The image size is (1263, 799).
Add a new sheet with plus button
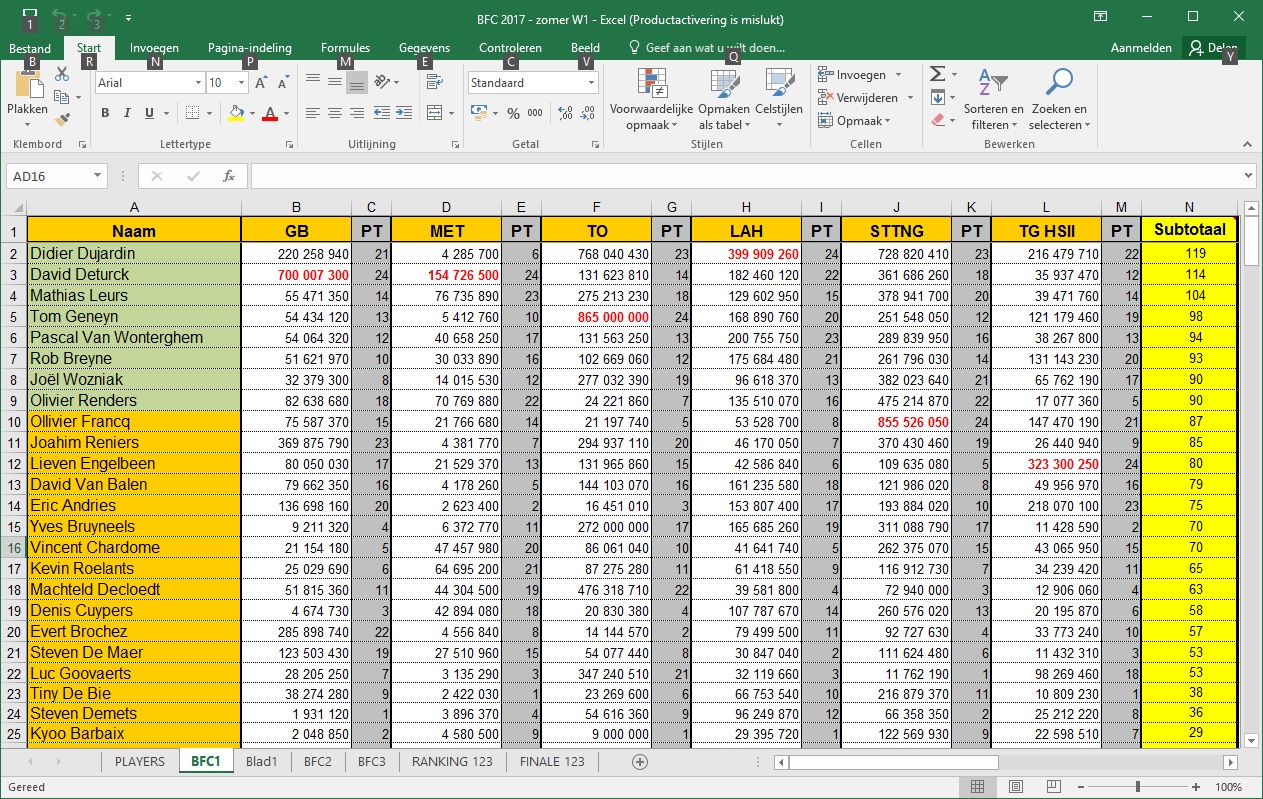point(640,761)
